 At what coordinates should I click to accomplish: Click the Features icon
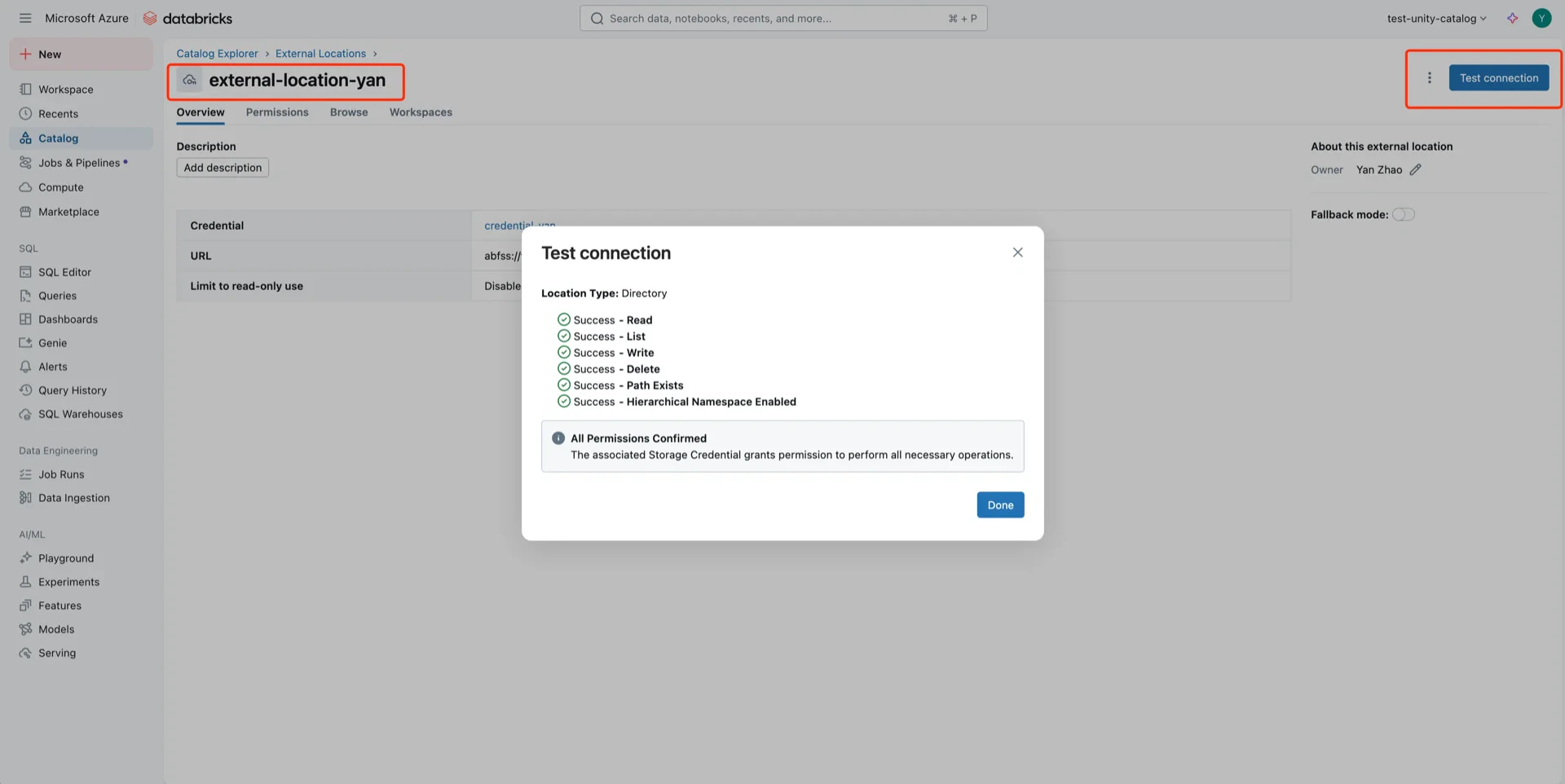(x=25, y=606)
